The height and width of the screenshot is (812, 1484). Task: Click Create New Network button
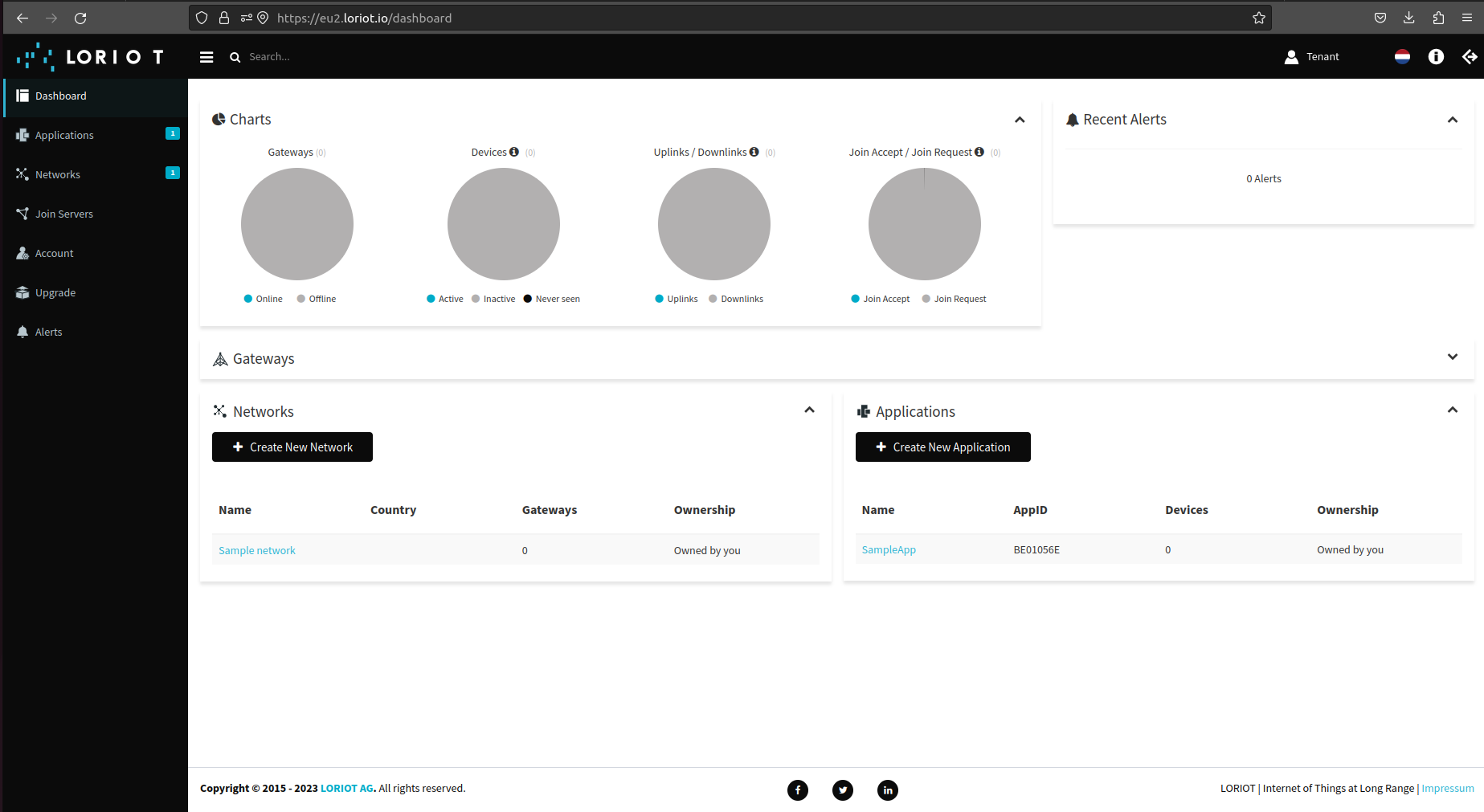click(x=292, y=447)
